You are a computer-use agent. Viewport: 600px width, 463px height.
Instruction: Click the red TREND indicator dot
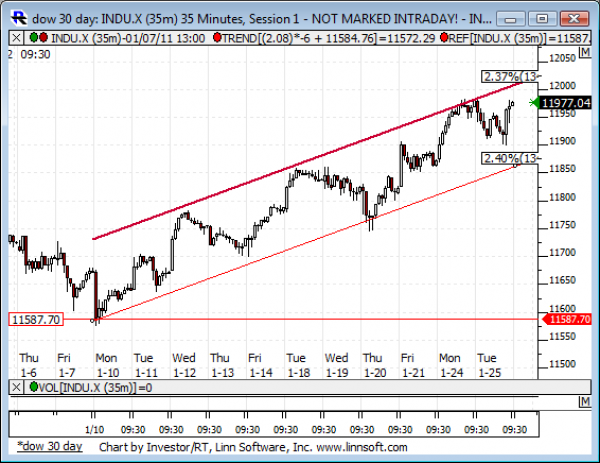coord(217,37)
